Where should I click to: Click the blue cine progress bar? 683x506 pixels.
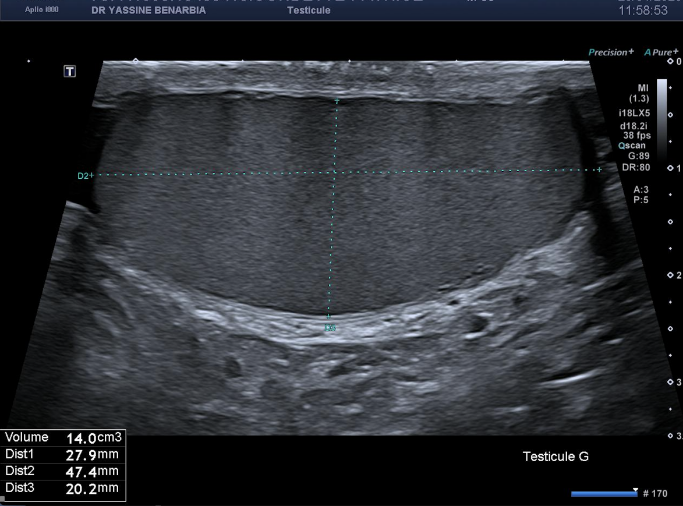click(x=603, y=493)
